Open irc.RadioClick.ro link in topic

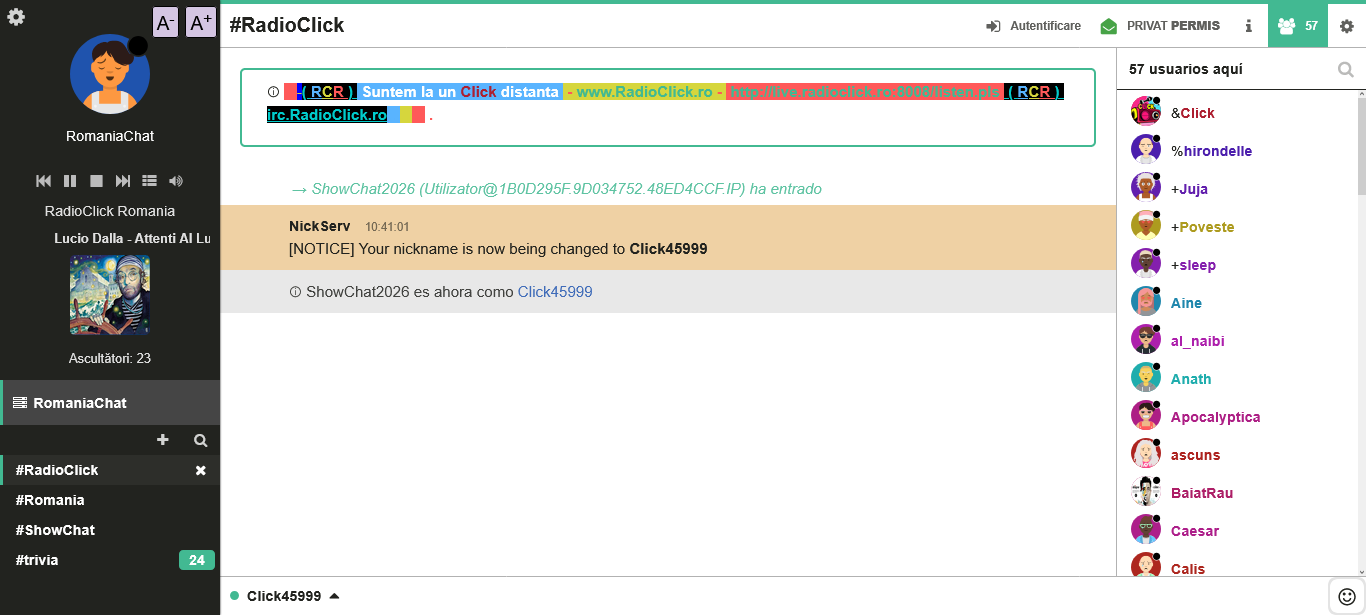pos(327,115)
